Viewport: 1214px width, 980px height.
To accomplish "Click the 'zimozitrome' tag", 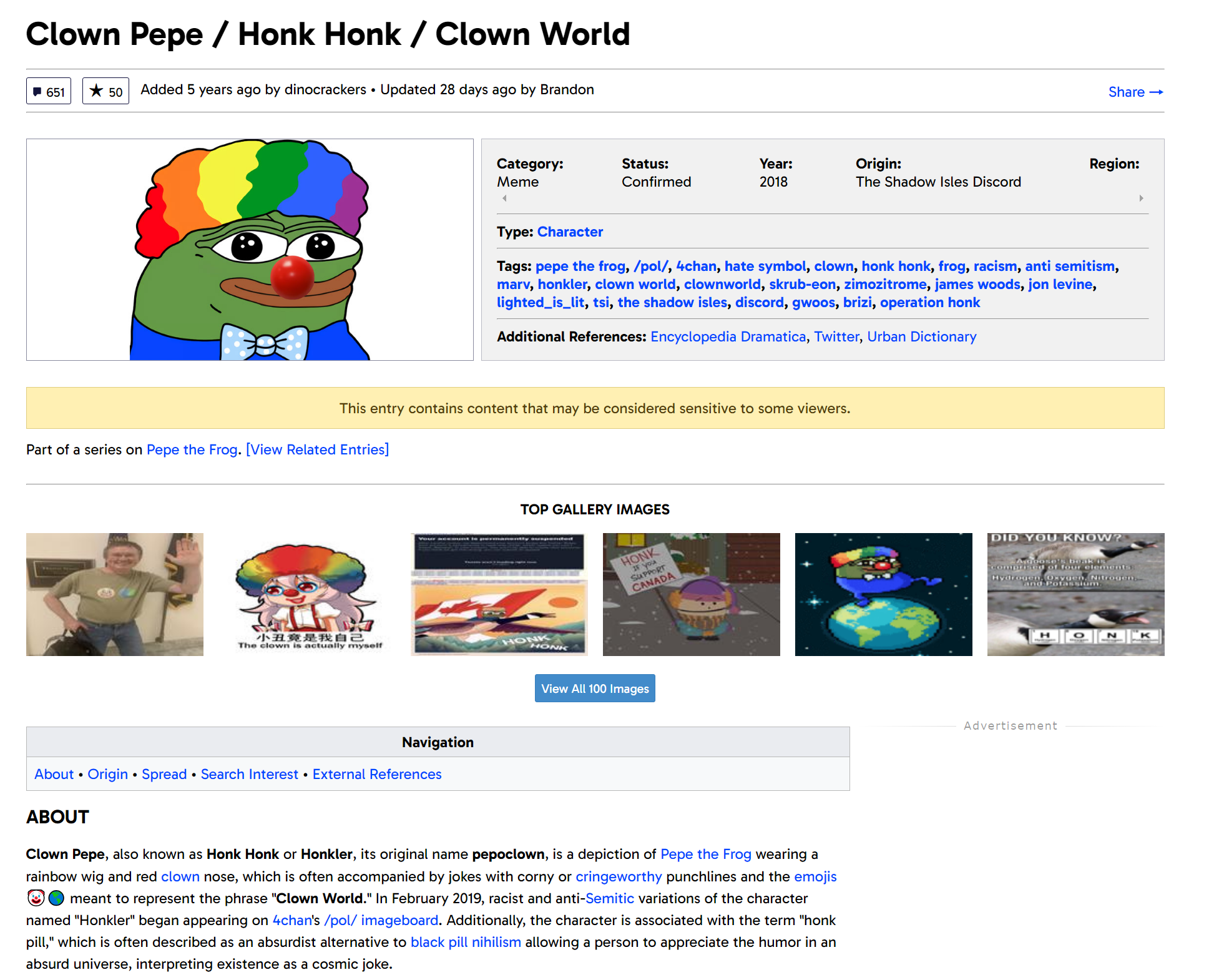I will pos(885,284).
